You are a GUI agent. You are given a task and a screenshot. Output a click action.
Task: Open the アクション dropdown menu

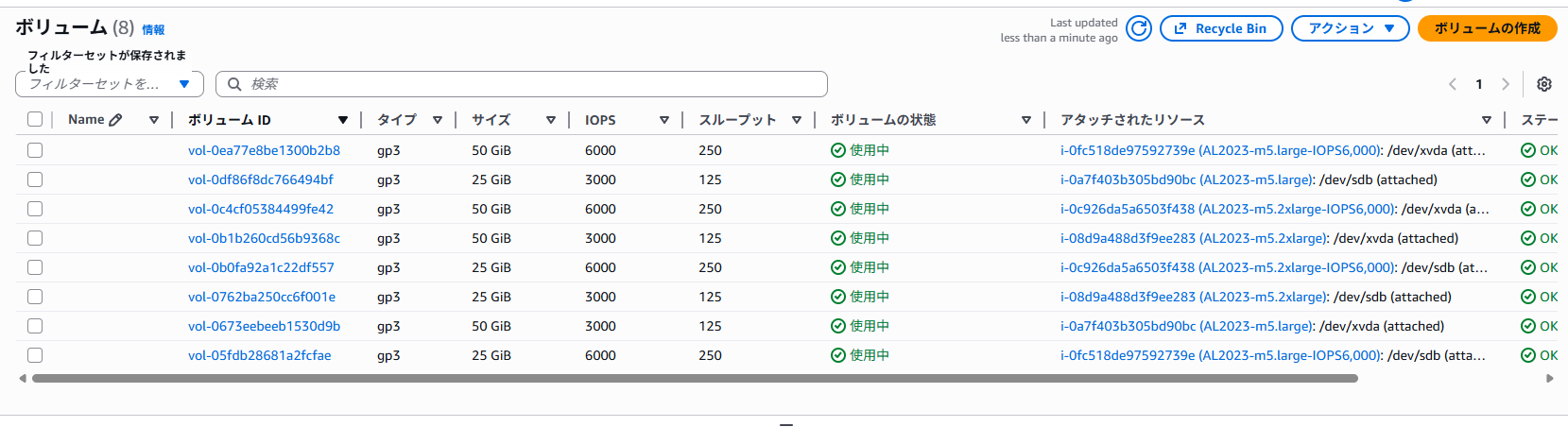click(1351, 28)
